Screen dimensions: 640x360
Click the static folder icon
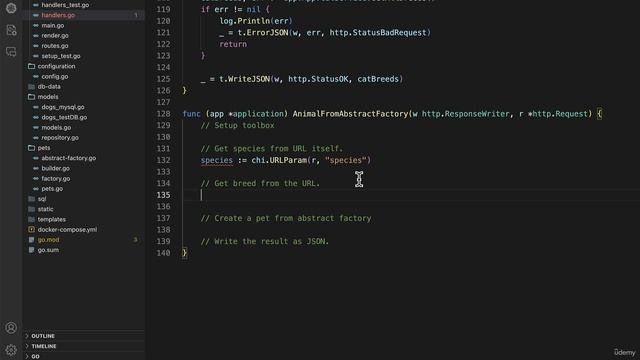click(x=31, y=209)
